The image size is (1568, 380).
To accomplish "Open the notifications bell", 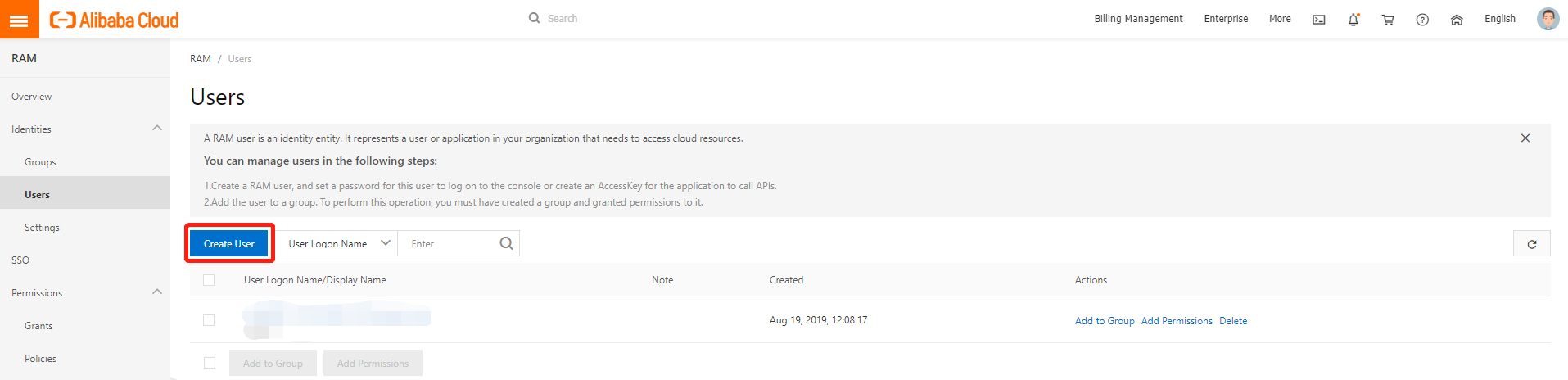I will tap(1353, 20).
